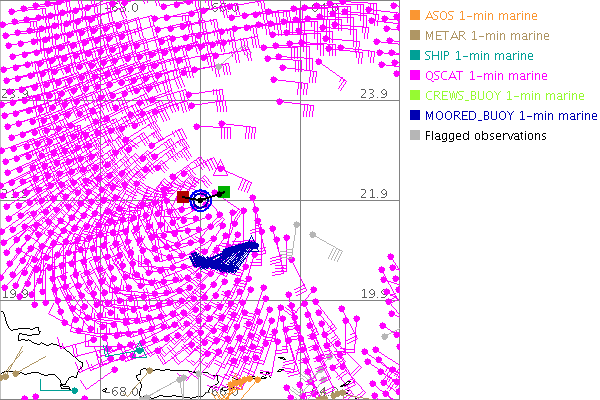Select gray flagged wind barb east of buoys
The width and height of the screenshot is (600, 400).
point(313,236)
